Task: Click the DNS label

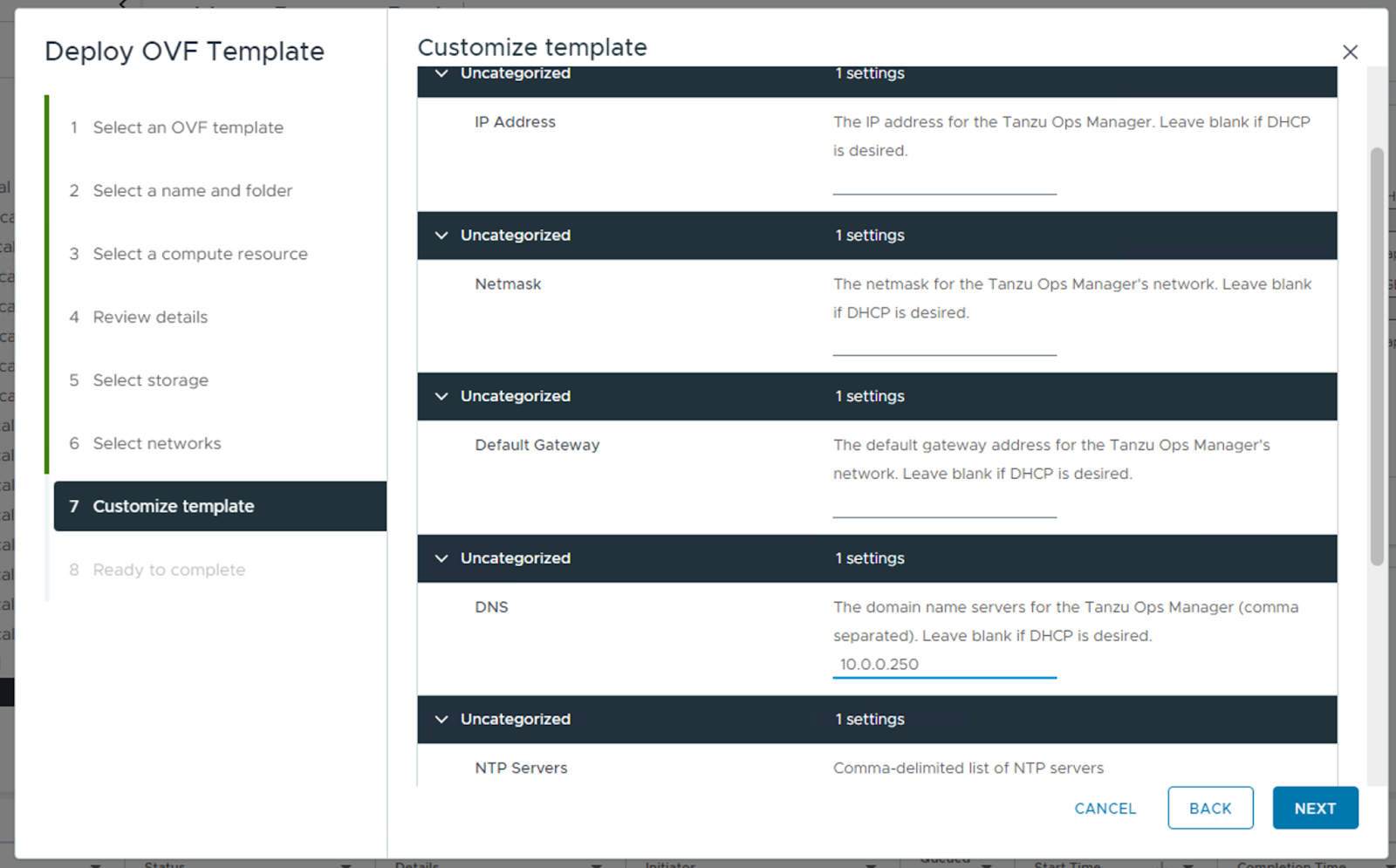Action: tap(491, 607)
